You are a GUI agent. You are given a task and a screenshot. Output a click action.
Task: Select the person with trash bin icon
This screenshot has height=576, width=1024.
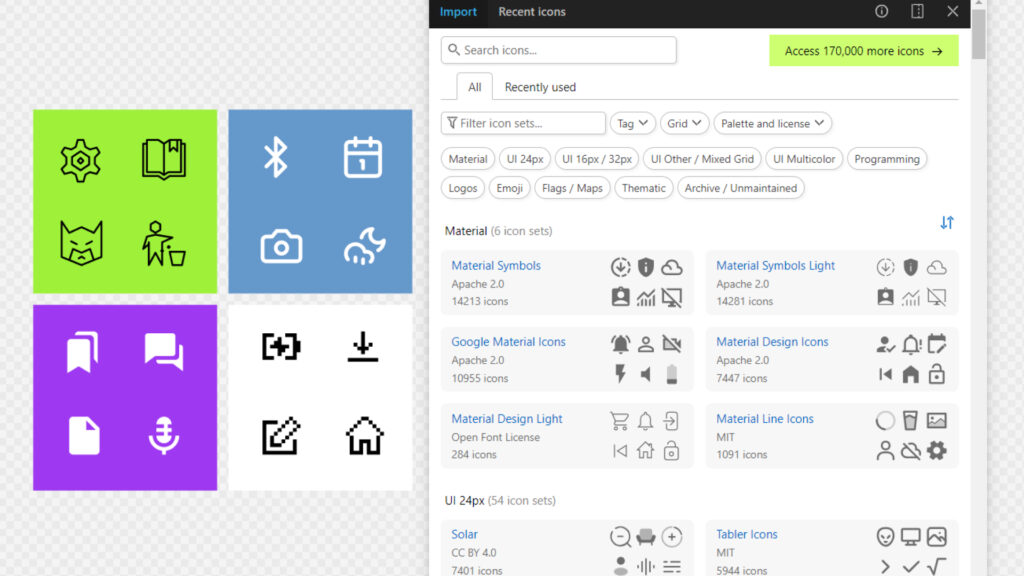(164, 244)
